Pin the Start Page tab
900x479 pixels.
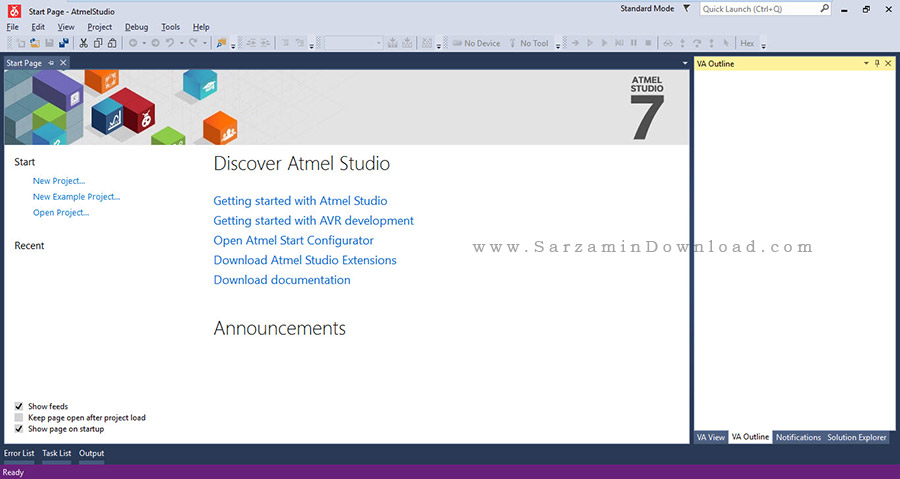[x=51, y=63]
